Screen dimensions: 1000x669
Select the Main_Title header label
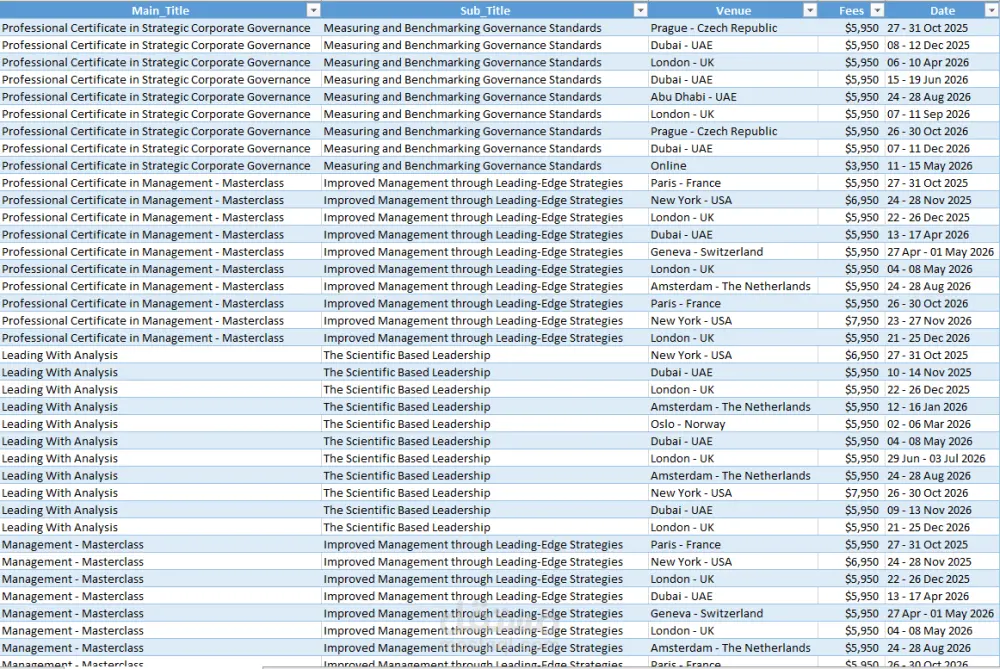[x=160, y=10]
